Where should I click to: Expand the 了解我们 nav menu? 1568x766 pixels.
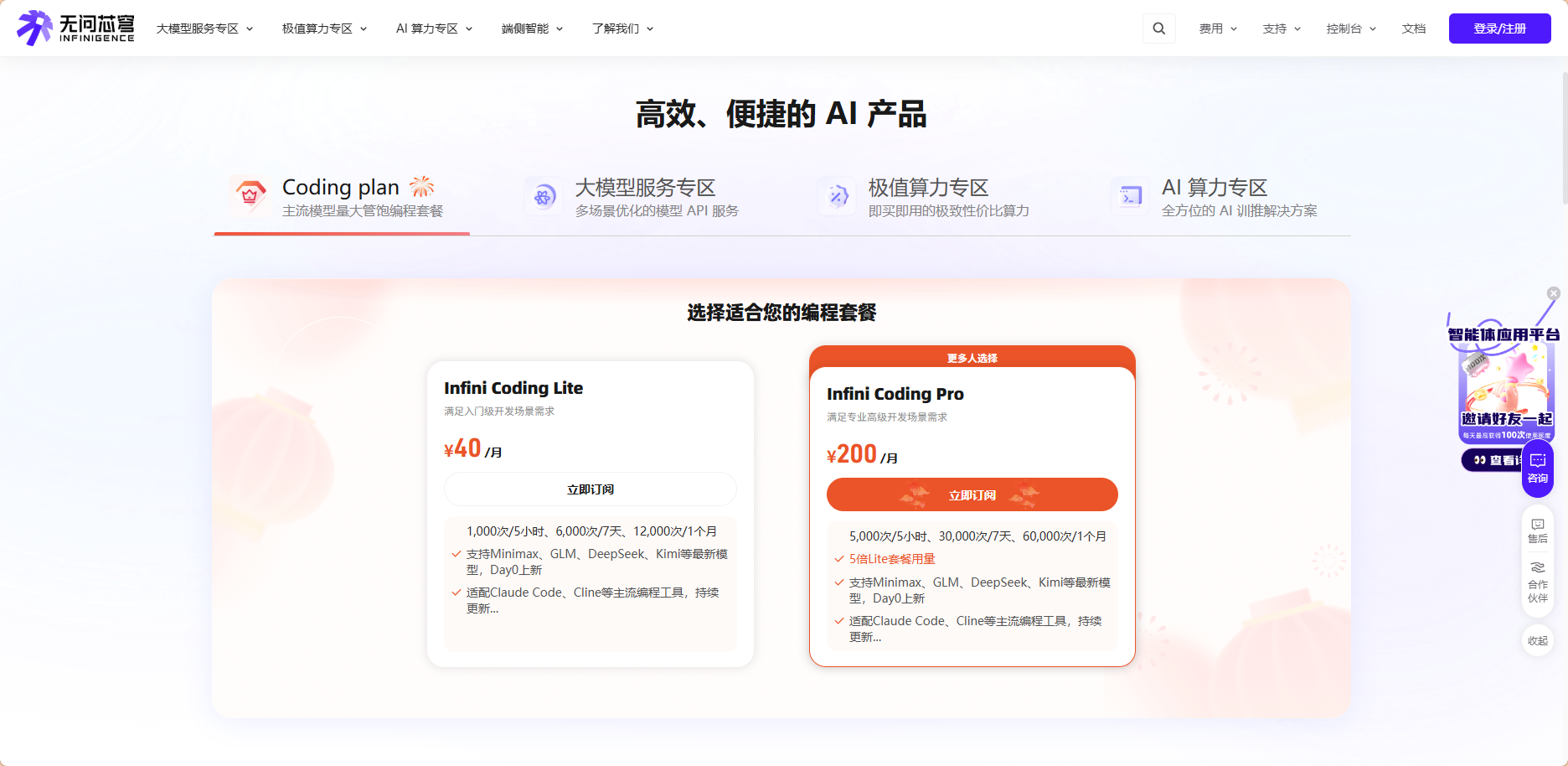click(622, 28)
